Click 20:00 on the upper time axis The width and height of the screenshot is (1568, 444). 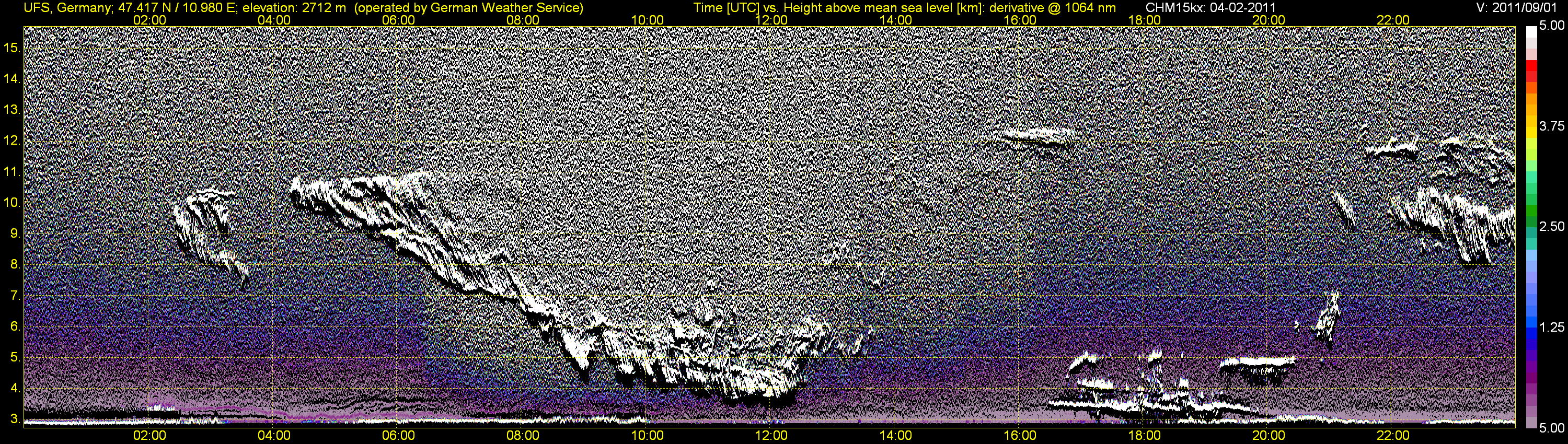click(1269, 20)
